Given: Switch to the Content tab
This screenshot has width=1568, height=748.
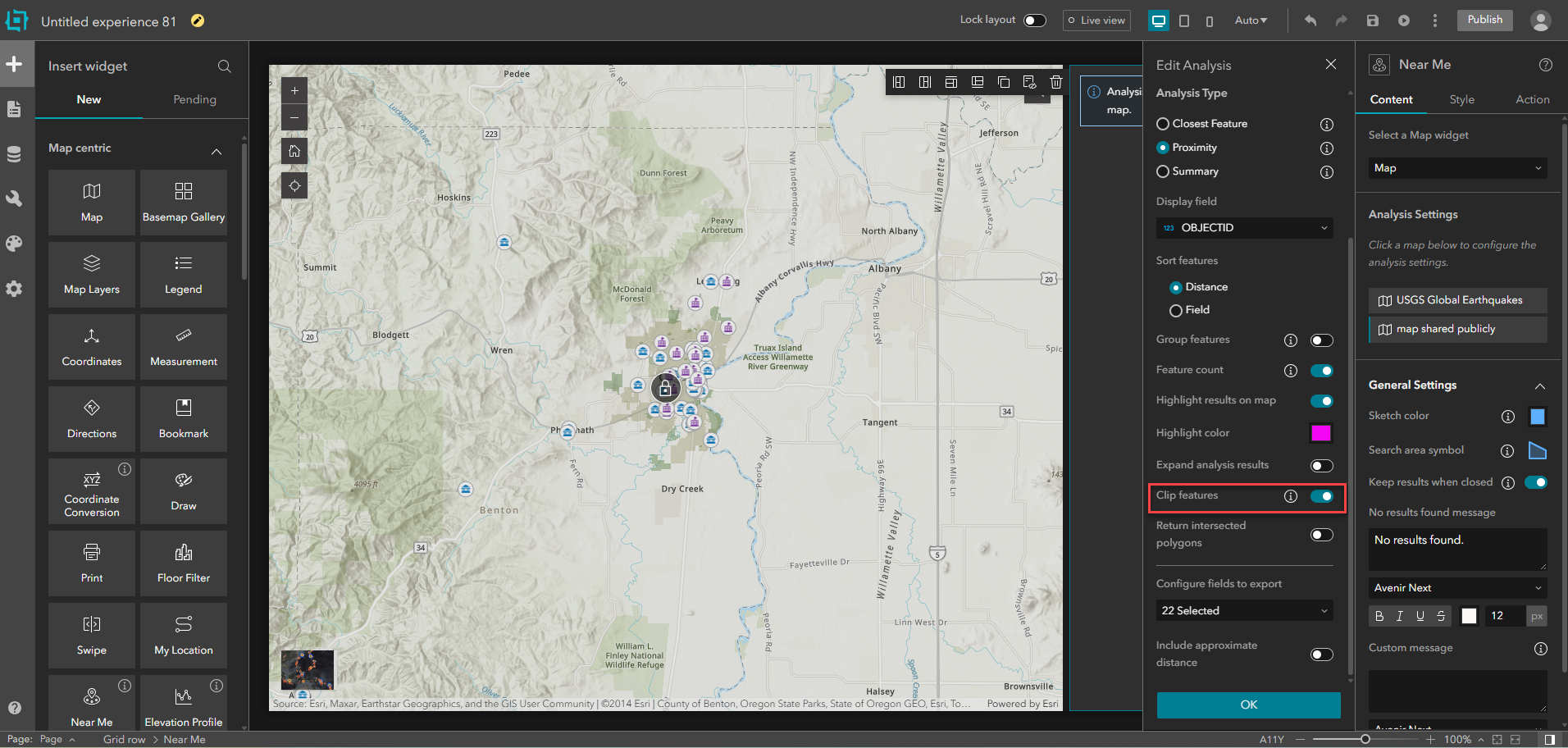Looking at the screenshot, I should [1391, 99].
